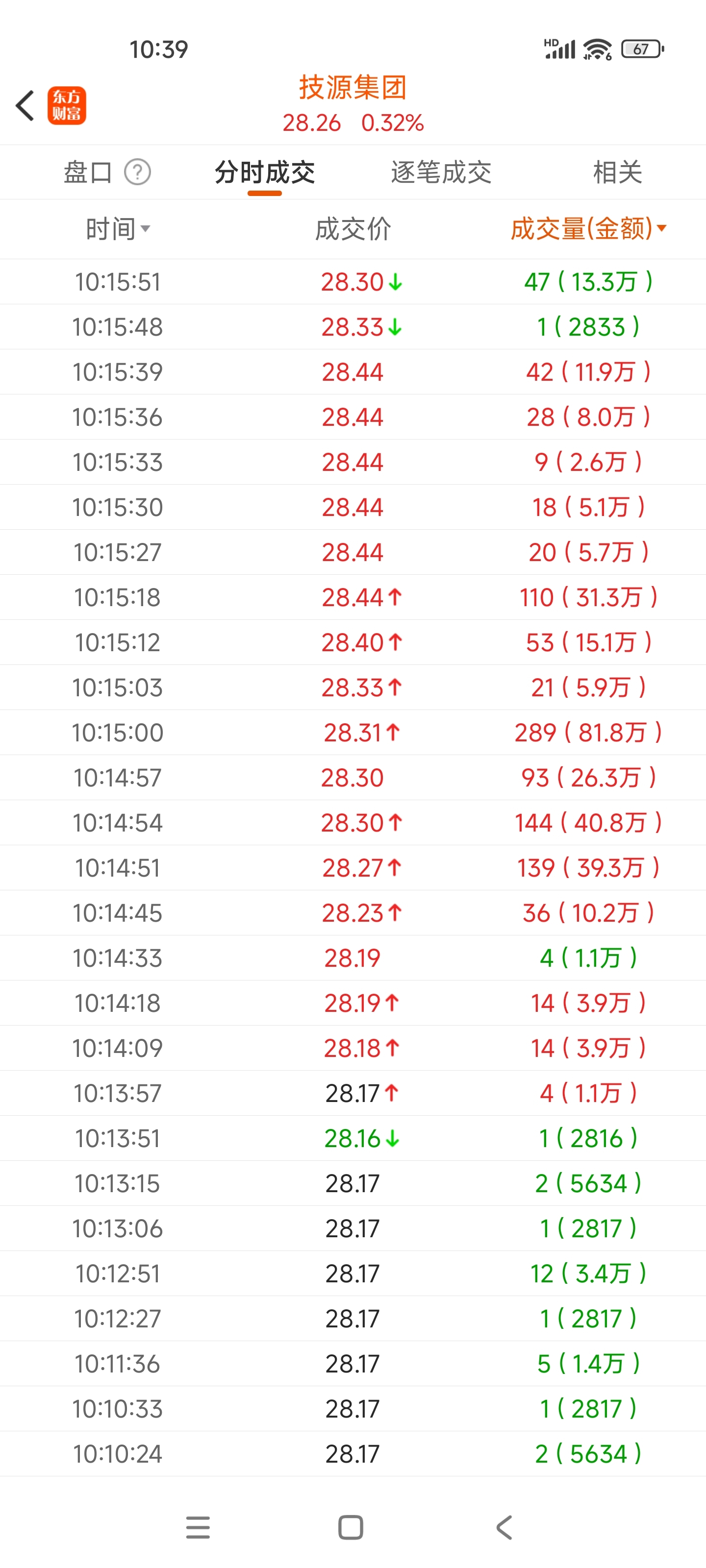Select the 分时成交 tab
This screenshot has height=1568, width=706.
[264, 172]
